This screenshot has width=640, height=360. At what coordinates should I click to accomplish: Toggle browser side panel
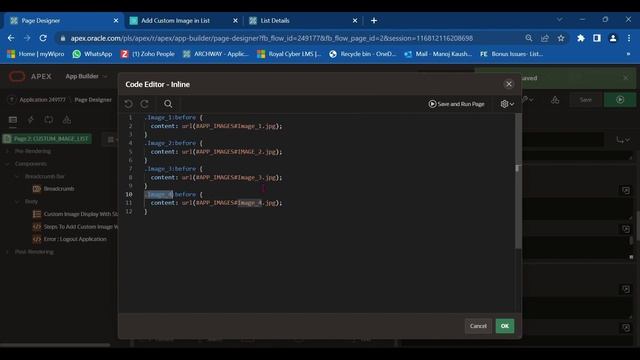597,38
